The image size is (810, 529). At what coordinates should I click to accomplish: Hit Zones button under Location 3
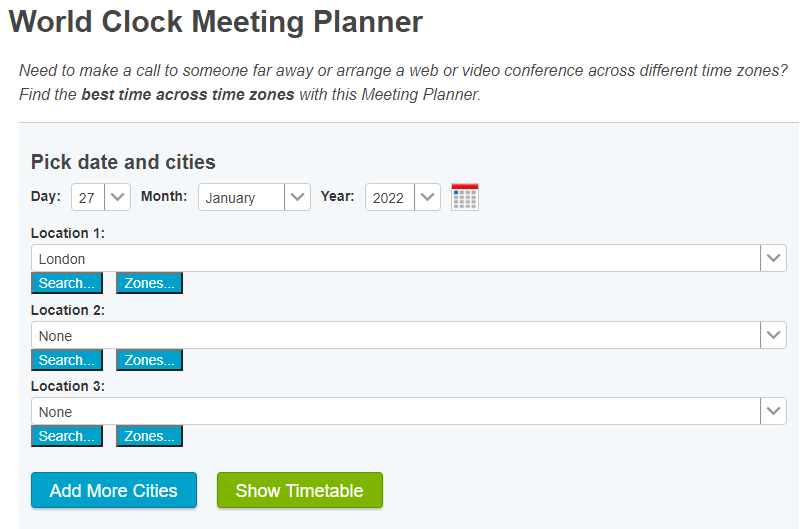(149, 436)
